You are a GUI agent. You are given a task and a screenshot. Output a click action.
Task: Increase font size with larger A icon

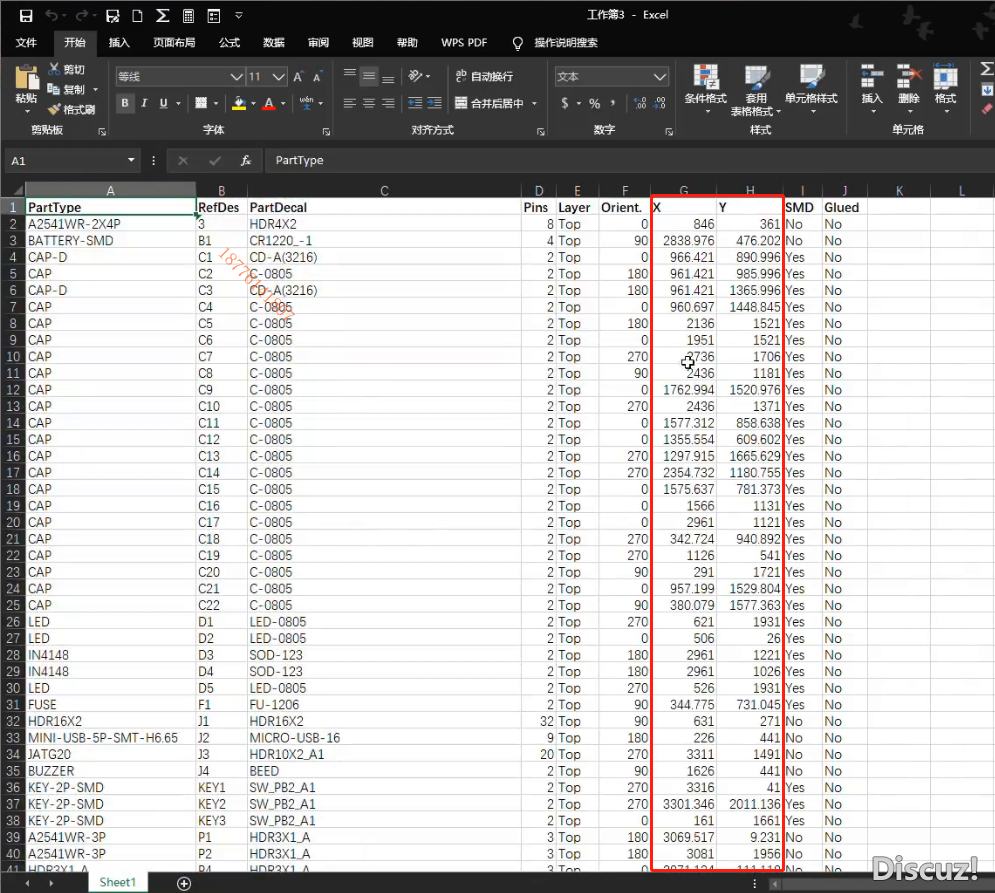tap(298, 77)
